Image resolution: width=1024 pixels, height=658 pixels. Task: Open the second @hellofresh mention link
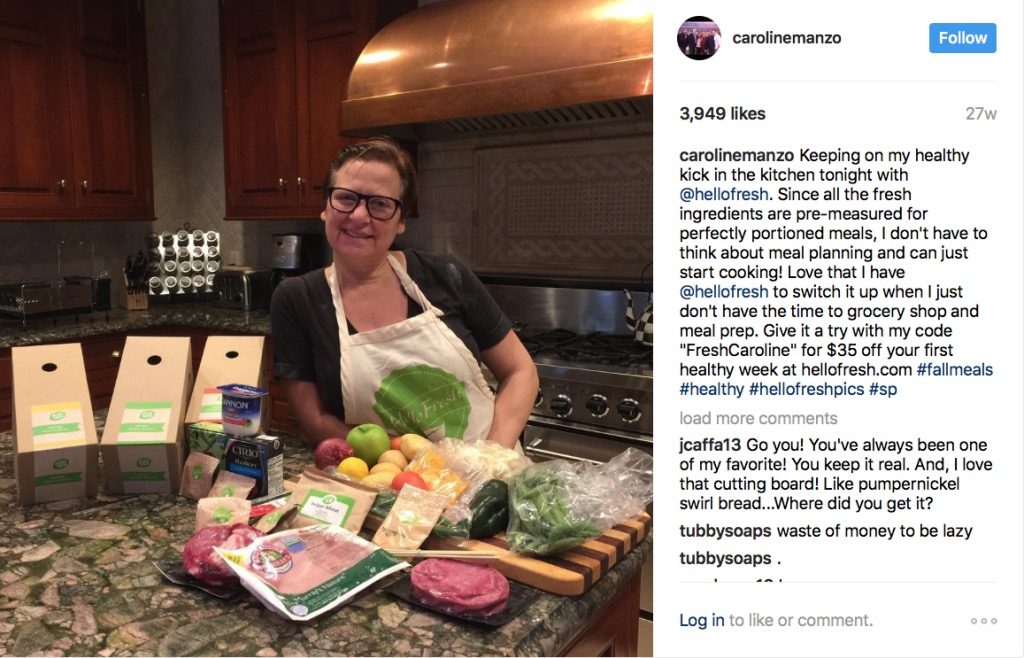pos(724,292)
